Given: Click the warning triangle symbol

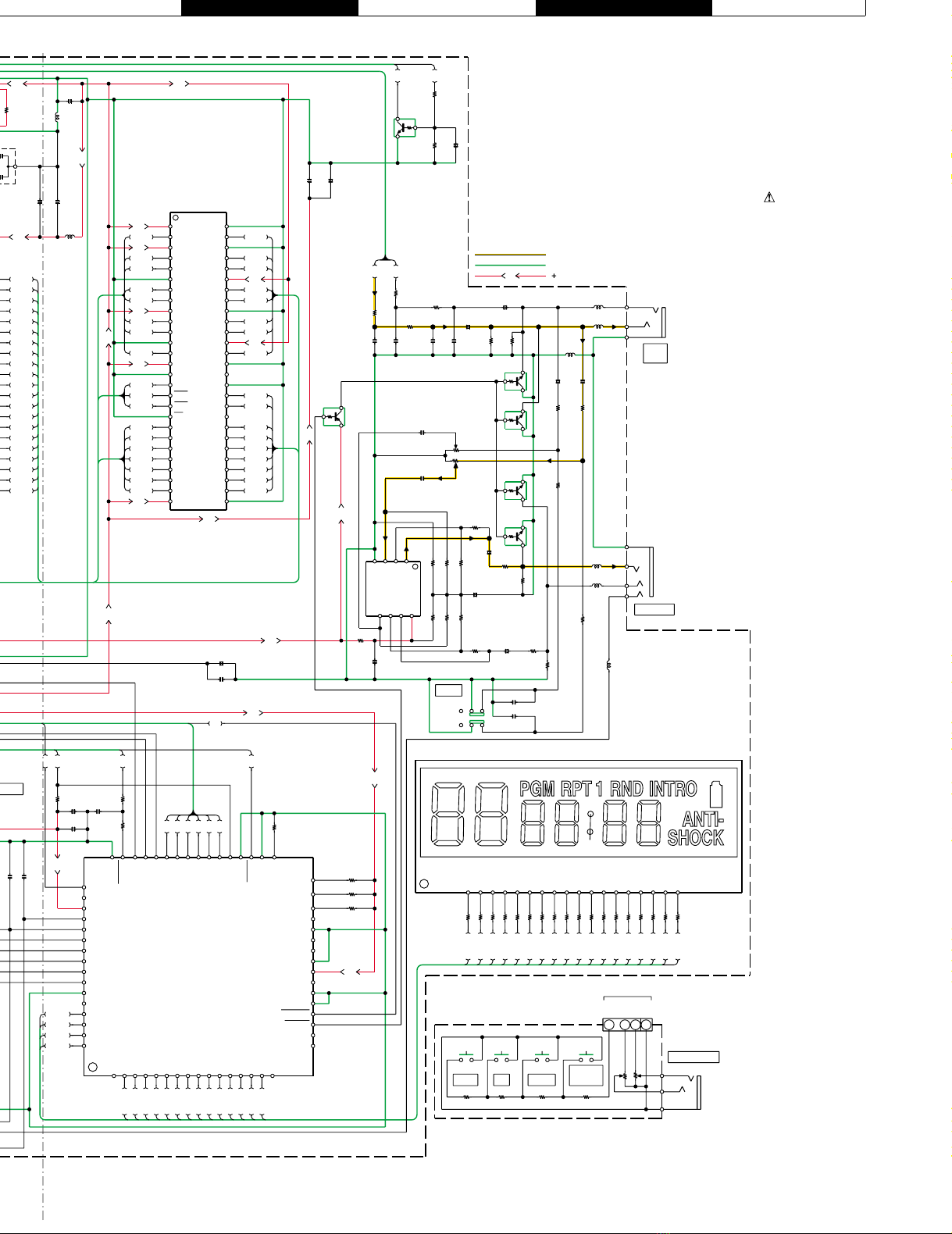Looking at the screenshot, I should [769, 198].
